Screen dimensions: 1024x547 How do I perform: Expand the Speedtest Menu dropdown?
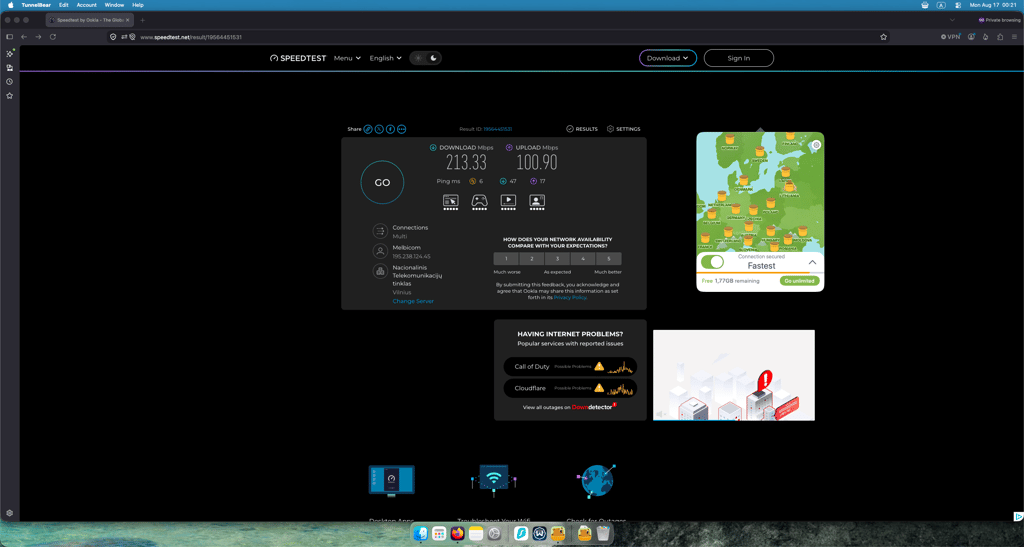coord(347,58)
